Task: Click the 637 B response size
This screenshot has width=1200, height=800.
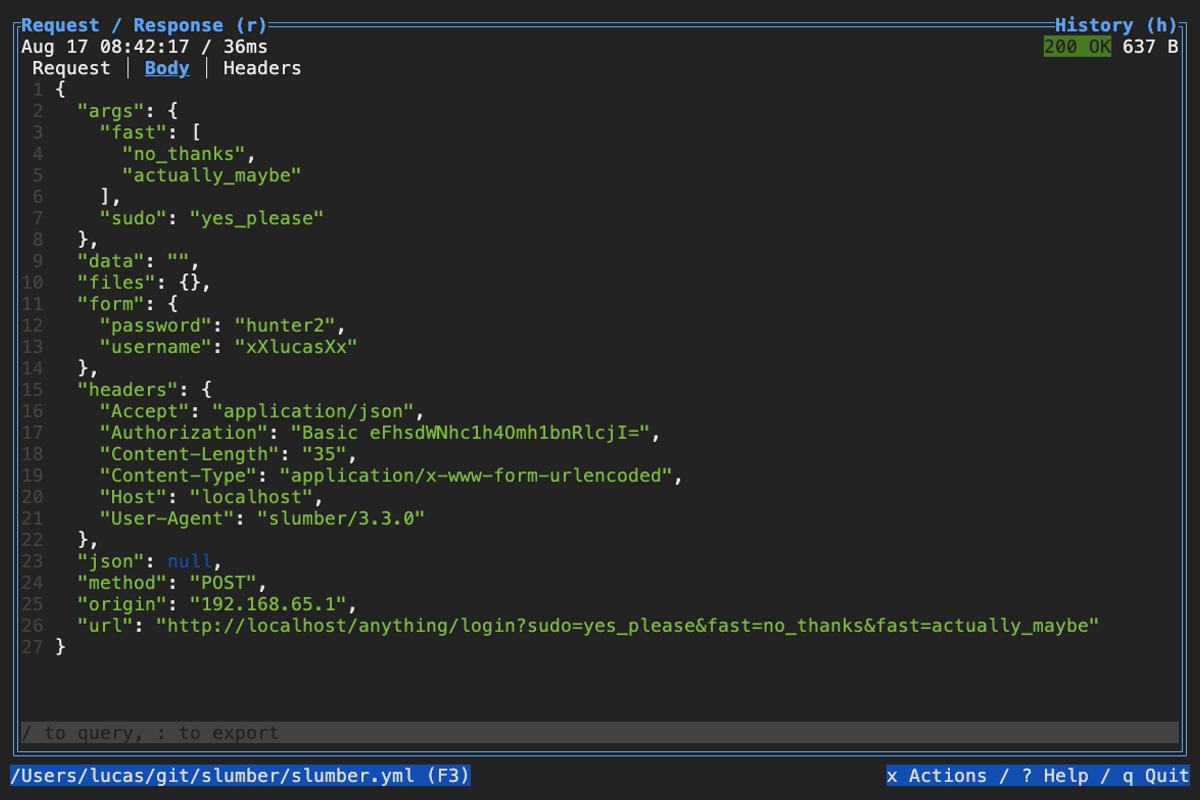Action: tap(1150, 46)
